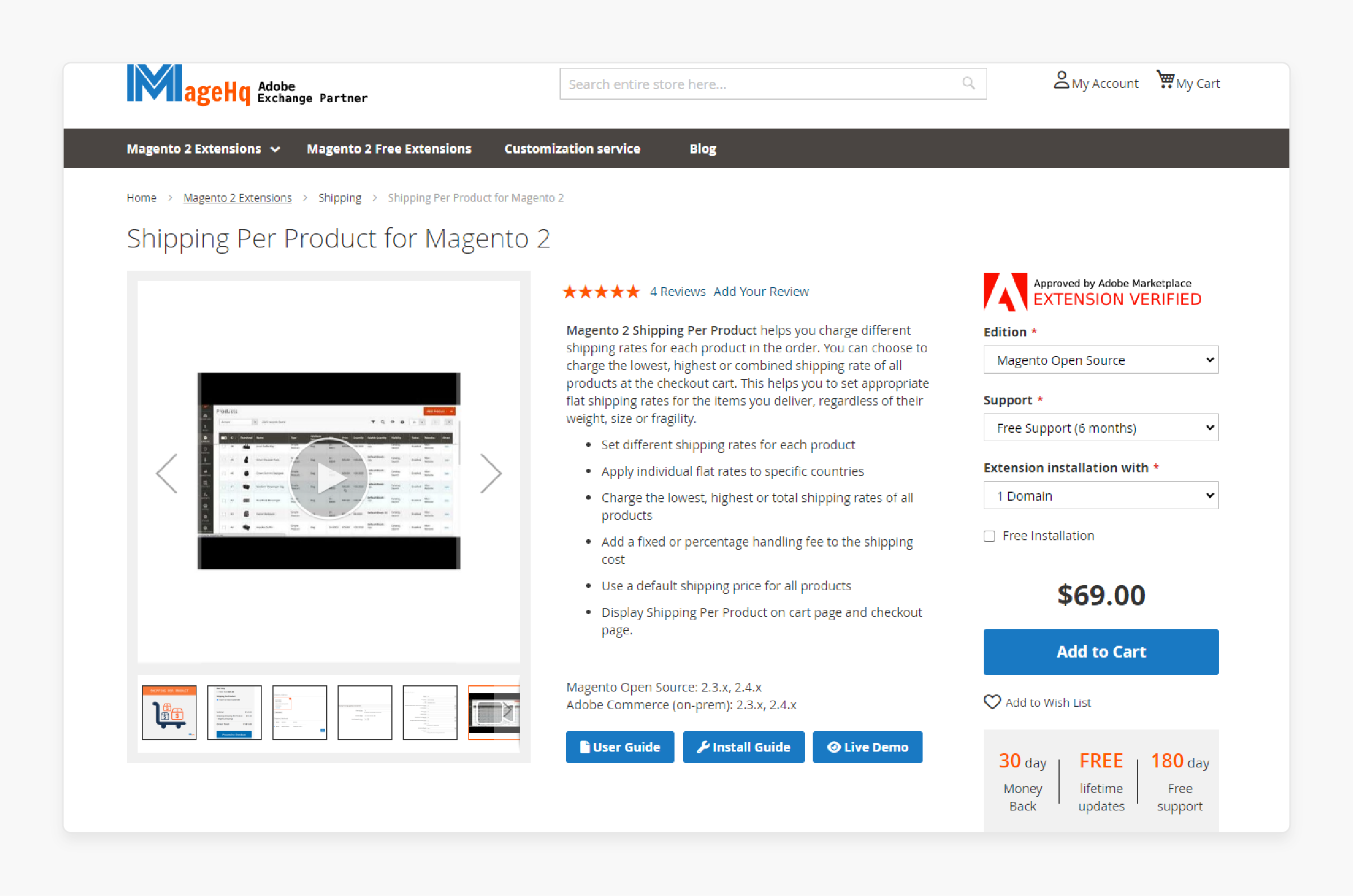Click Add Your Review link

click(x=761, y=292)
